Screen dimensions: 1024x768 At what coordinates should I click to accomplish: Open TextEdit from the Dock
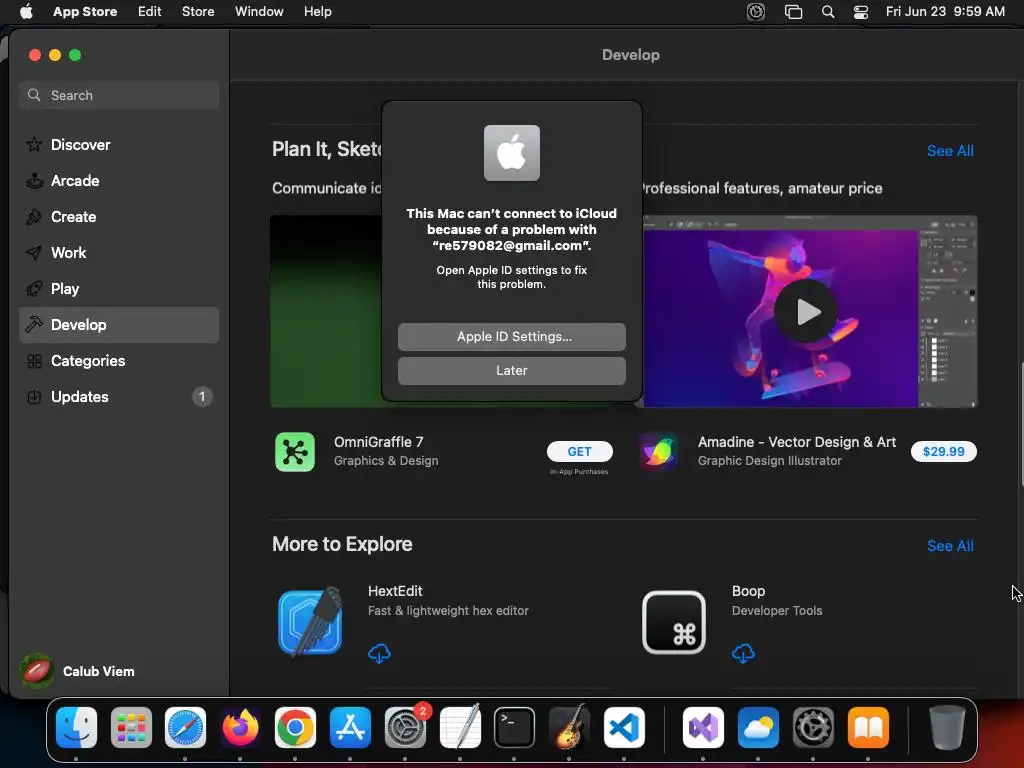tap(460, 727)
